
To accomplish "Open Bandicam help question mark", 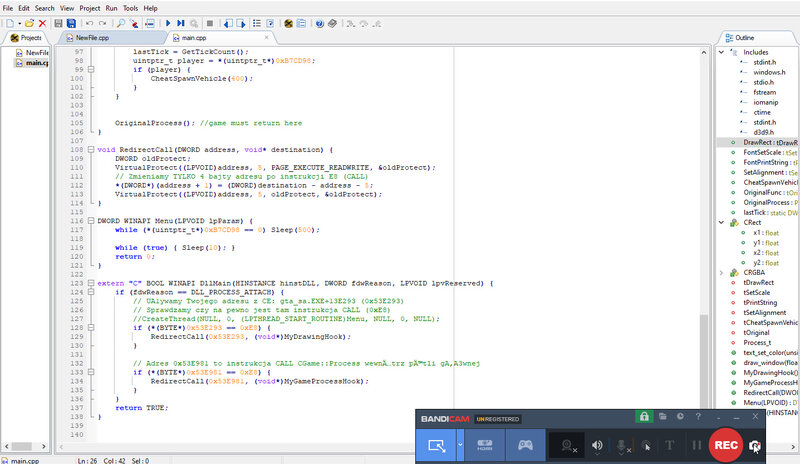I will 698,417.
